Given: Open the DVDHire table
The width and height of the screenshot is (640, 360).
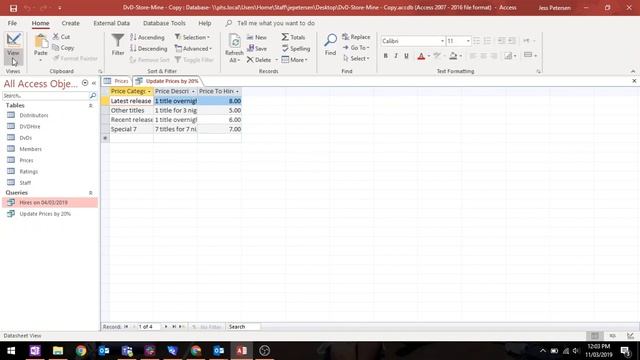Looking at the screenshot, I should click(x=29, y=127).
